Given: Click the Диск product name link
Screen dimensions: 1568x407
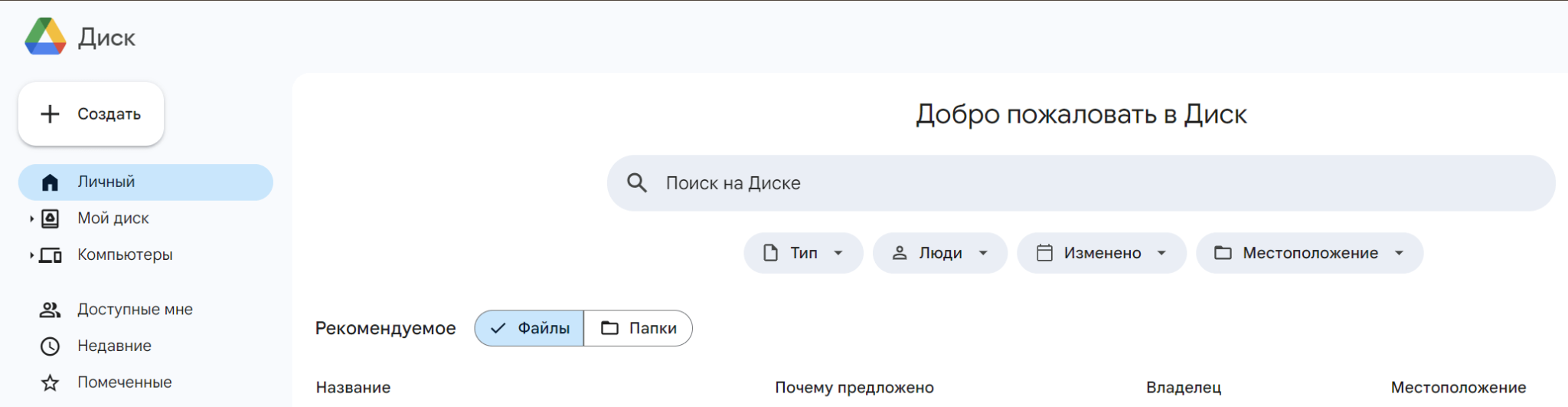Looking at the screenshot, I should 106,37.
